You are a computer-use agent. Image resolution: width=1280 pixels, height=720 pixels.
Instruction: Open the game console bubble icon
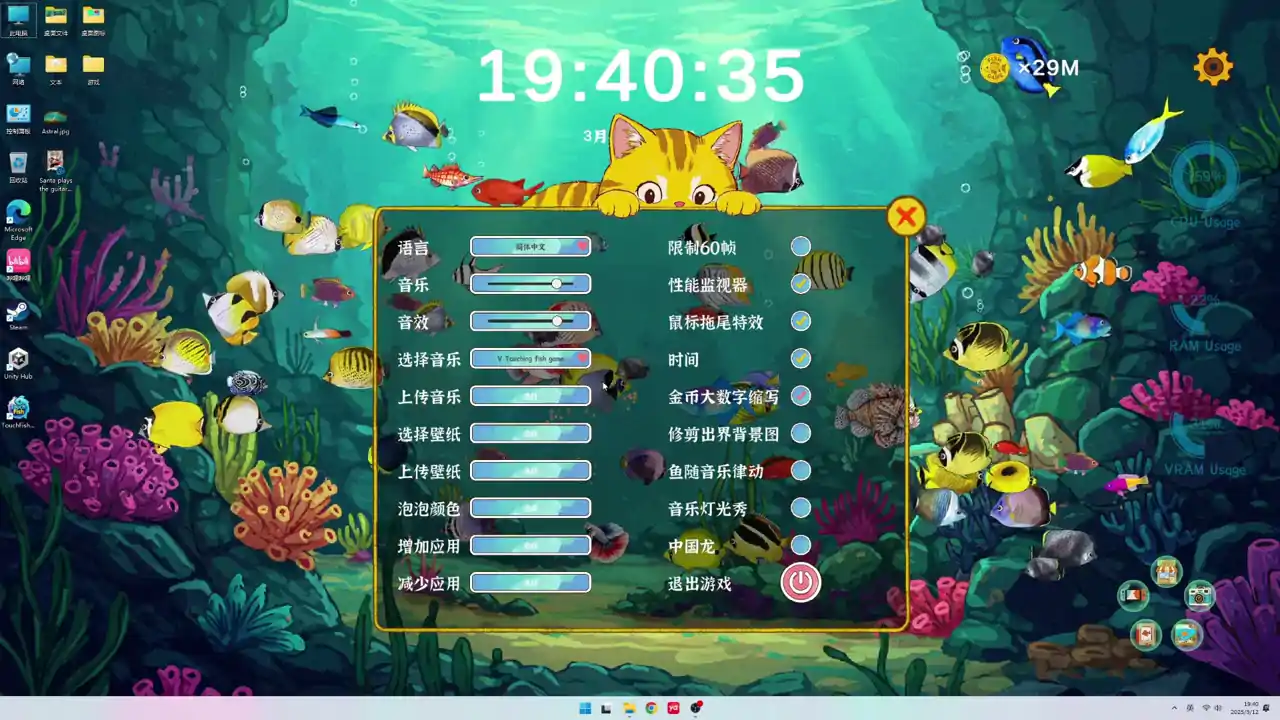tap(1133, 596)
